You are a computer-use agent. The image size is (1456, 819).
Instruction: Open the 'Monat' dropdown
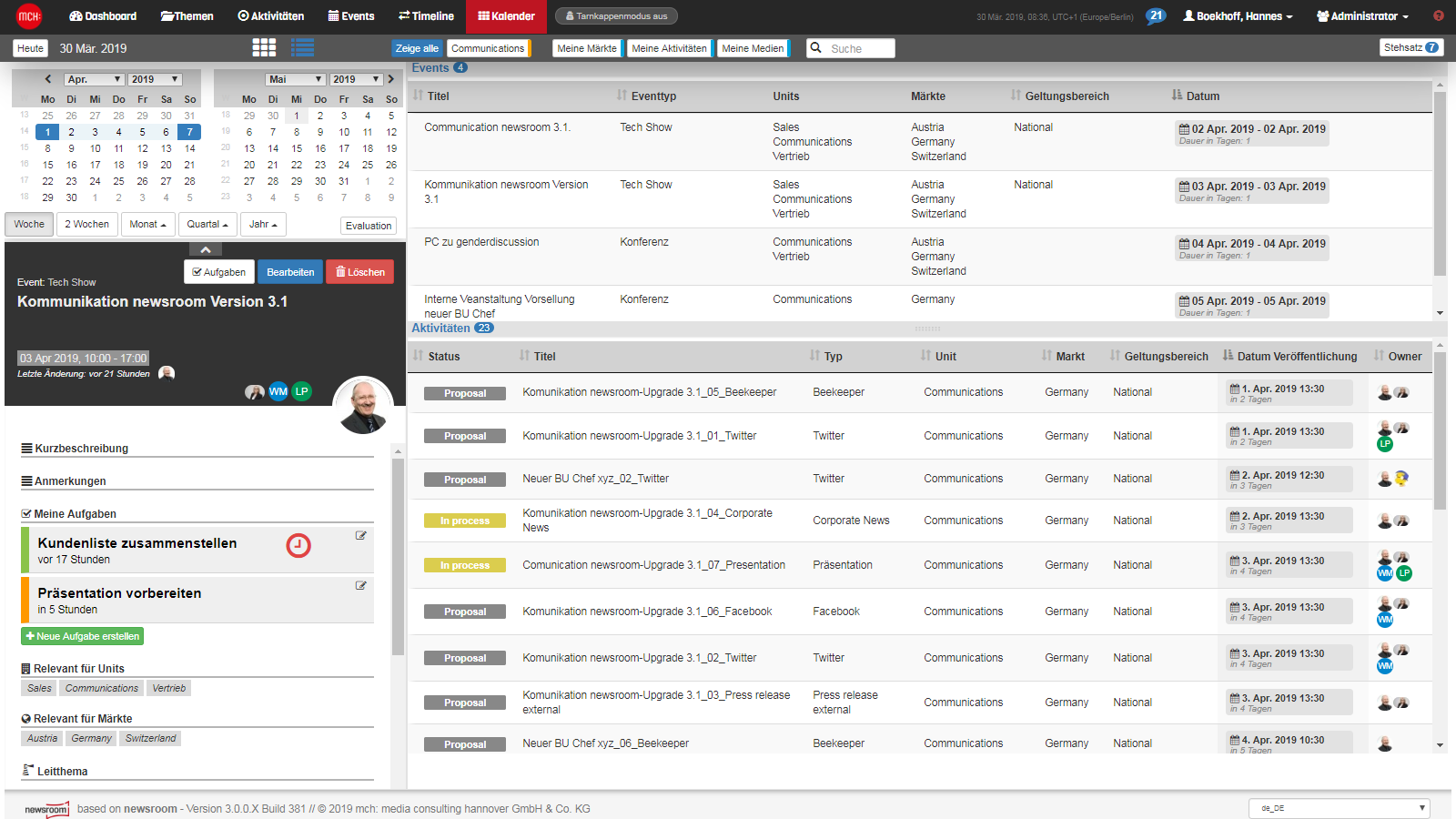click(147, 224)
